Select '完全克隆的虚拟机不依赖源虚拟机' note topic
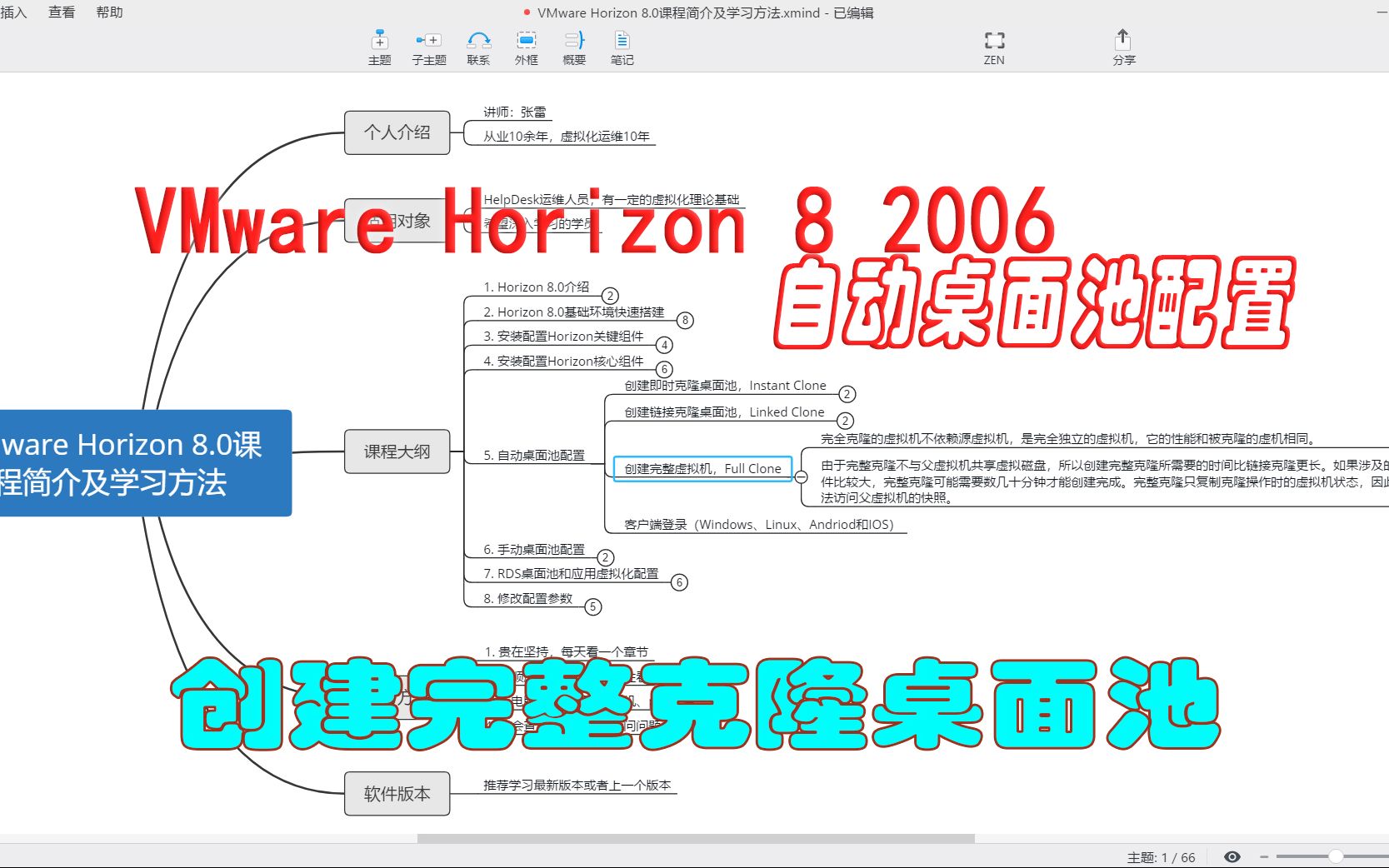1389x868 pixels. pos(1068,439)
